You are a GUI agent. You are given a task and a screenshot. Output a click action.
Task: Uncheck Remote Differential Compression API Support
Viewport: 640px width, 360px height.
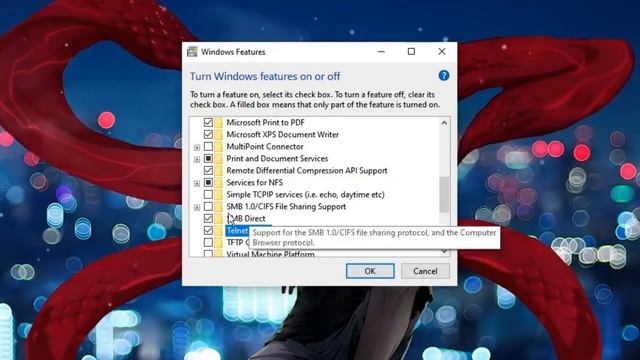208,170
